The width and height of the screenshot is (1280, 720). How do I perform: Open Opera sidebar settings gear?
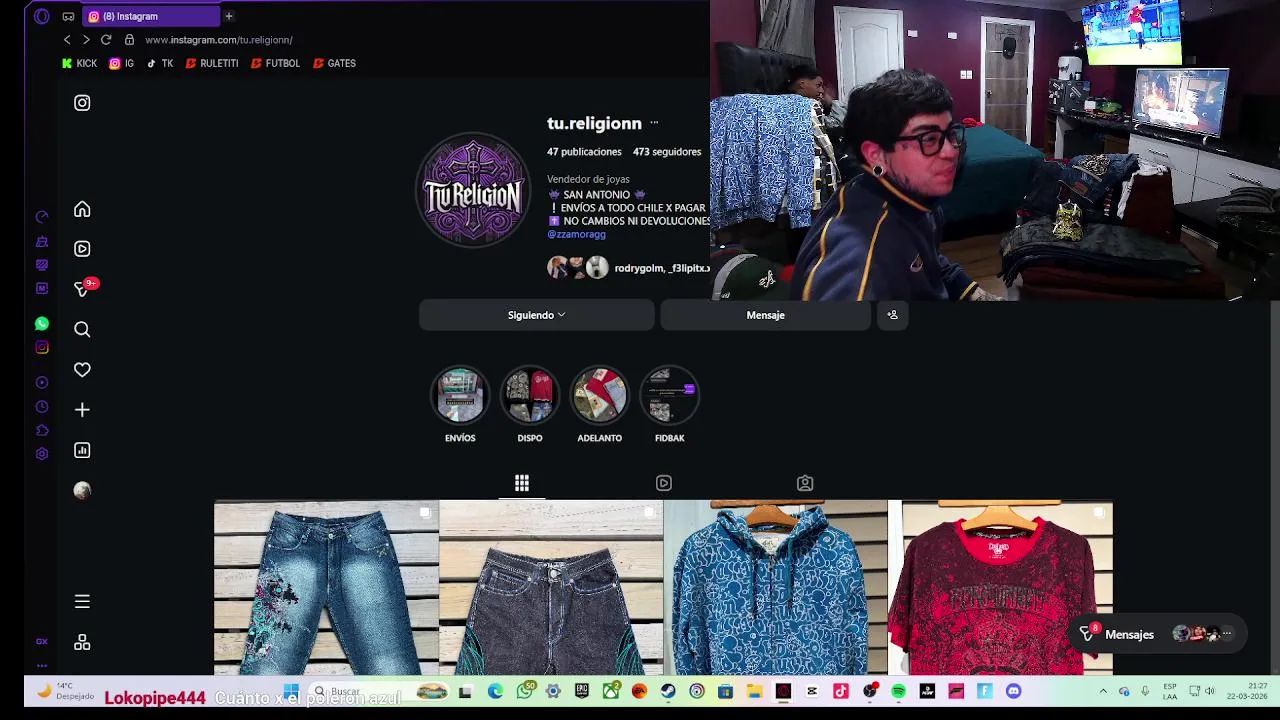coord(42,454)
